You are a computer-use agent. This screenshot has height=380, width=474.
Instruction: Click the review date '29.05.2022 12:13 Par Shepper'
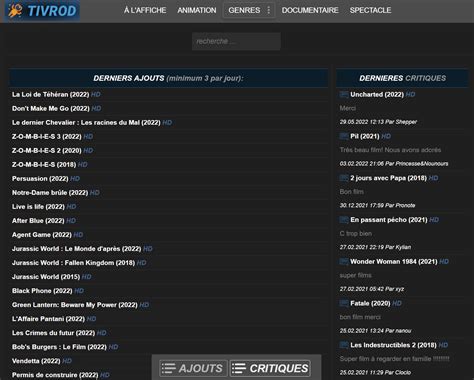pyautogui.click(x=378, y=122)
